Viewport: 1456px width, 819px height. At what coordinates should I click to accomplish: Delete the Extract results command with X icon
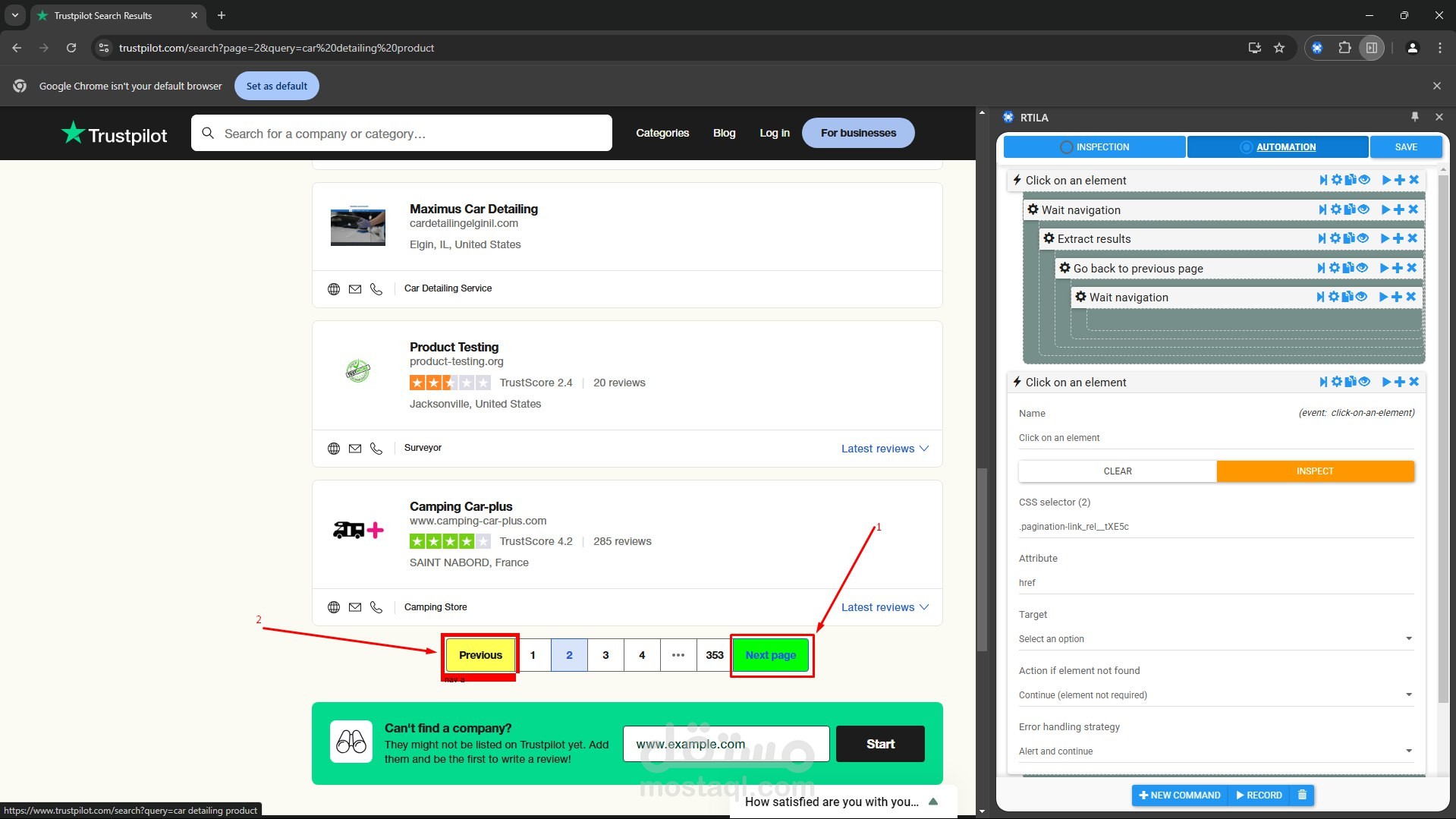[x=1412, y=238]
